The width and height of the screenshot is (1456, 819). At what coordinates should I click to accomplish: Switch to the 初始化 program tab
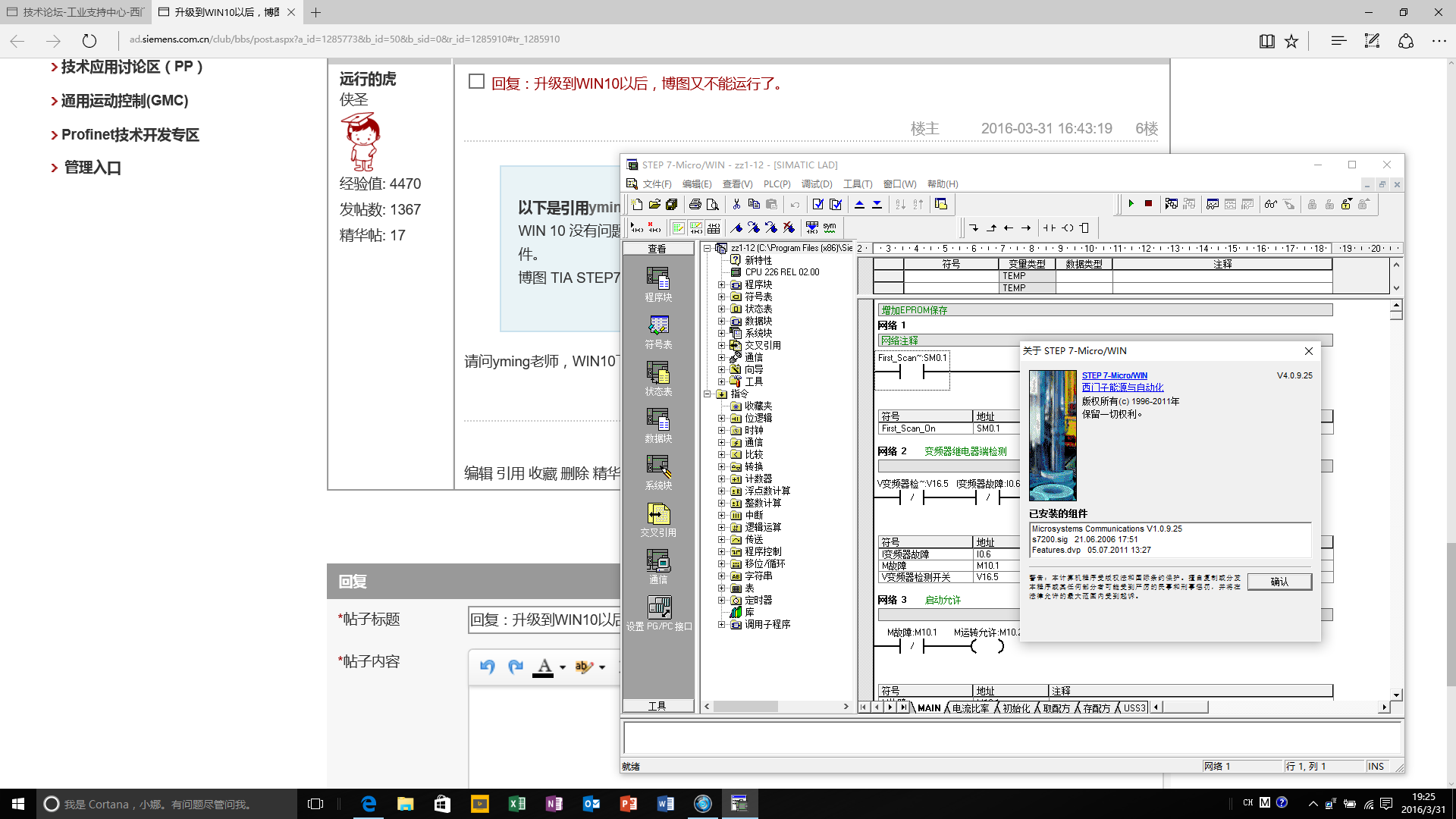[1015, 708]
